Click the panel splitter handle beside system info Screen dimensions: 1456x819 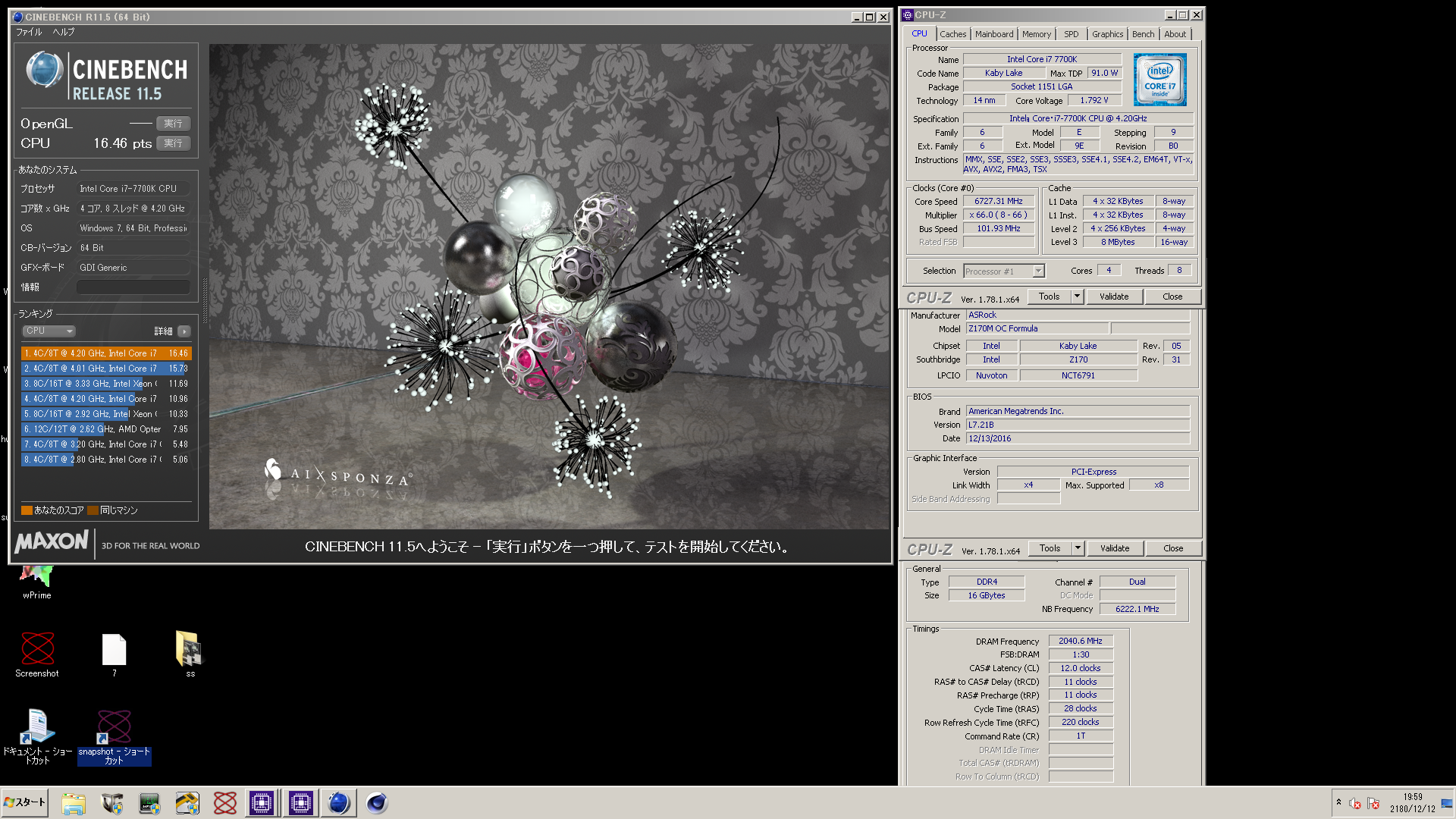[204, 300]
